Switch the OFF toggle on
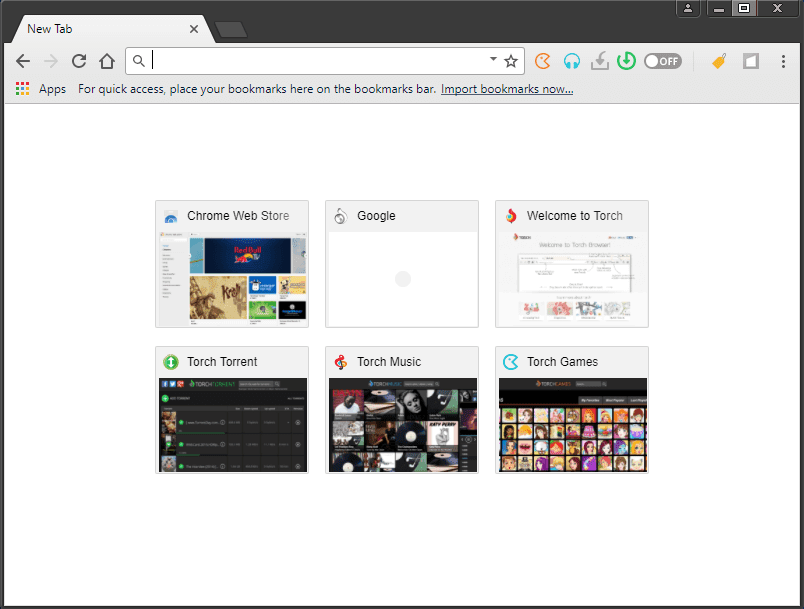The image size is (804, 609). click(x=663, y=62)
